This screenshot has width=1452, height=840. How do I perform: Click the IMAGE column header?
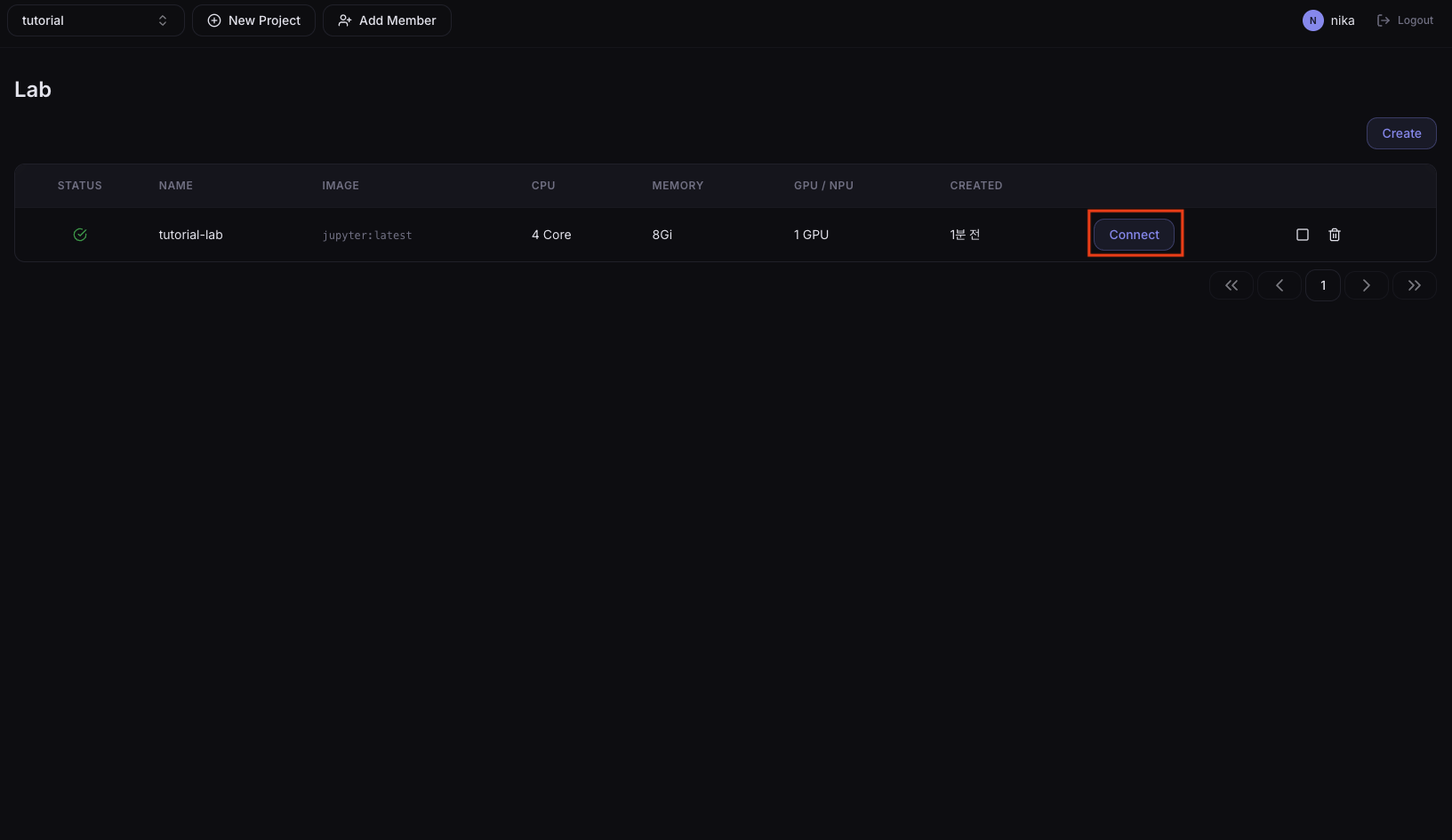pos(341,186)
